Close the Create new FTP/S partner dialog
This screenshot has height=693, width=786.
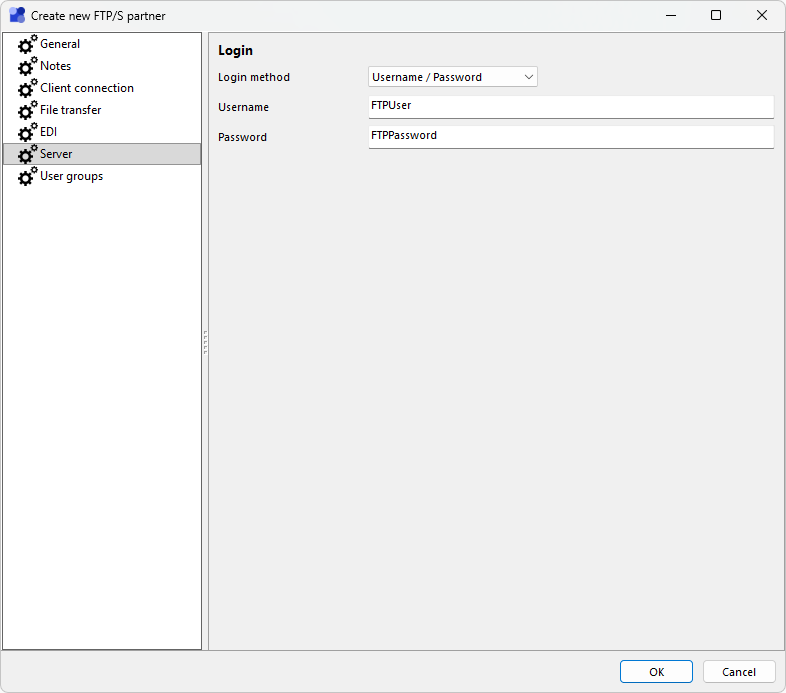point(762,15)
